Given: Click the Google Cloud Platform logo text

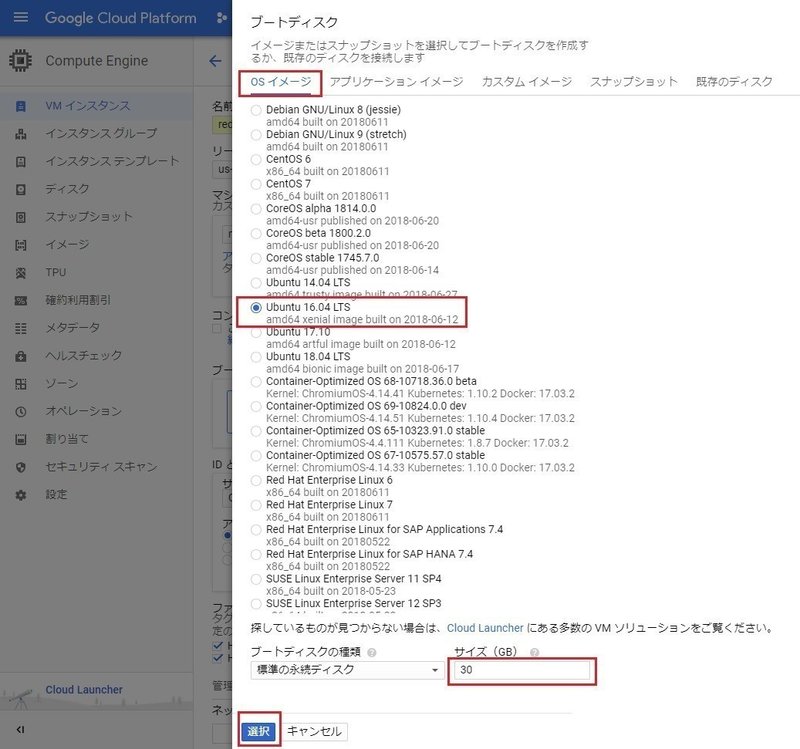Looking at the screenshot, I should coord(120,18).
